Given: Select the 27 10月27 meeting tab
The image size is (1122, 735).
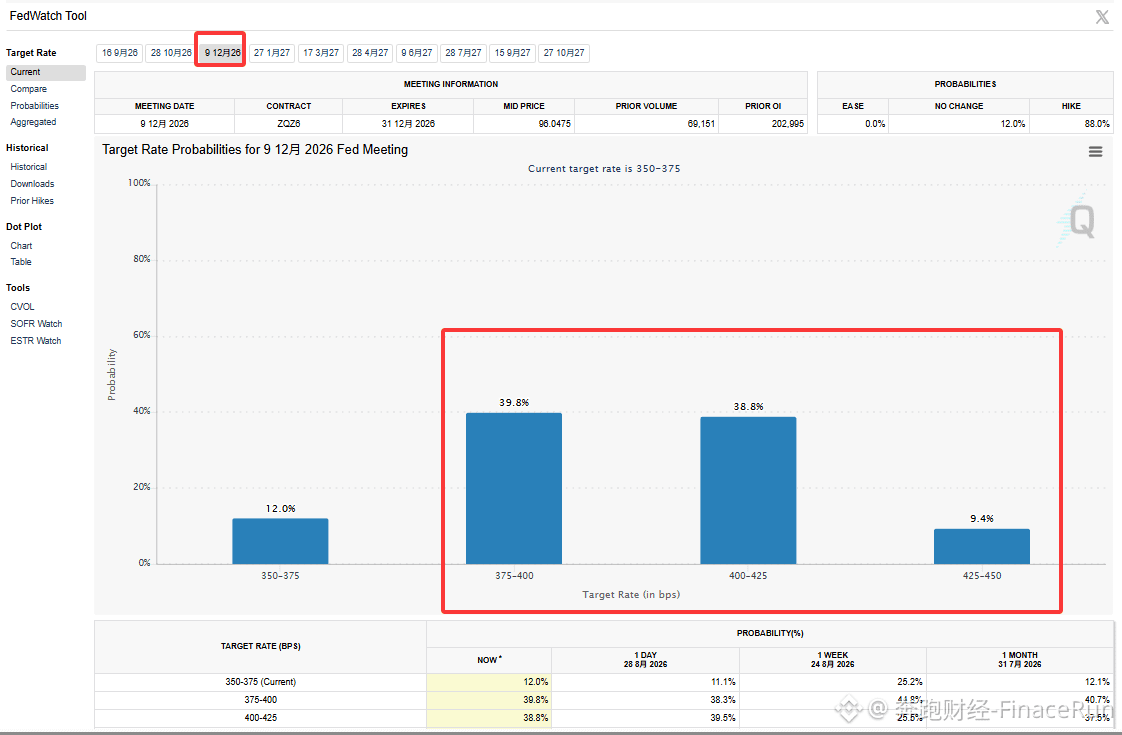Looking at the screenshot, I should [564, 53].
